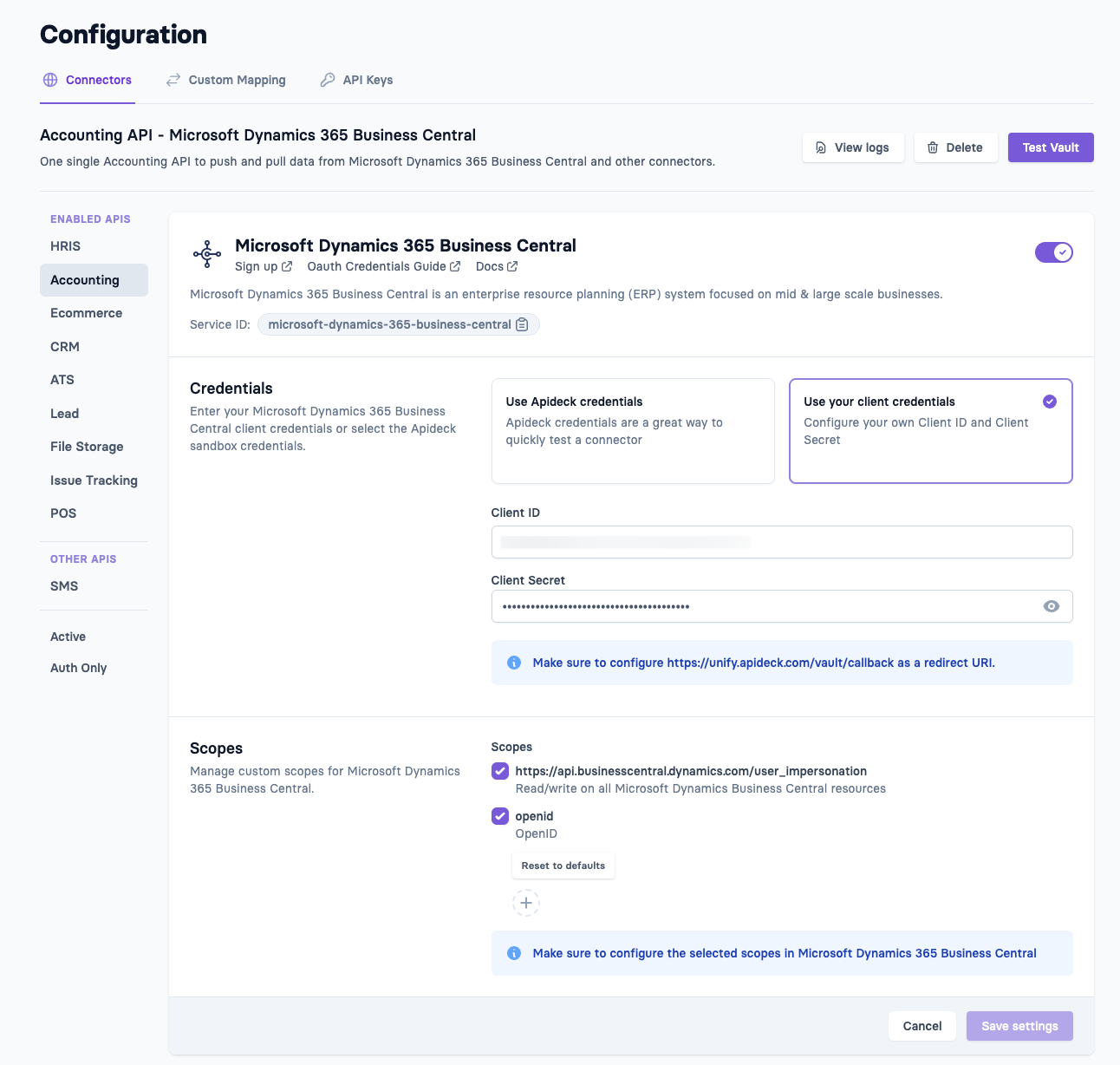The height and width of the screenshot is (1065, 1120).
Task: Open Sign up external link
Action: [263, 266]
